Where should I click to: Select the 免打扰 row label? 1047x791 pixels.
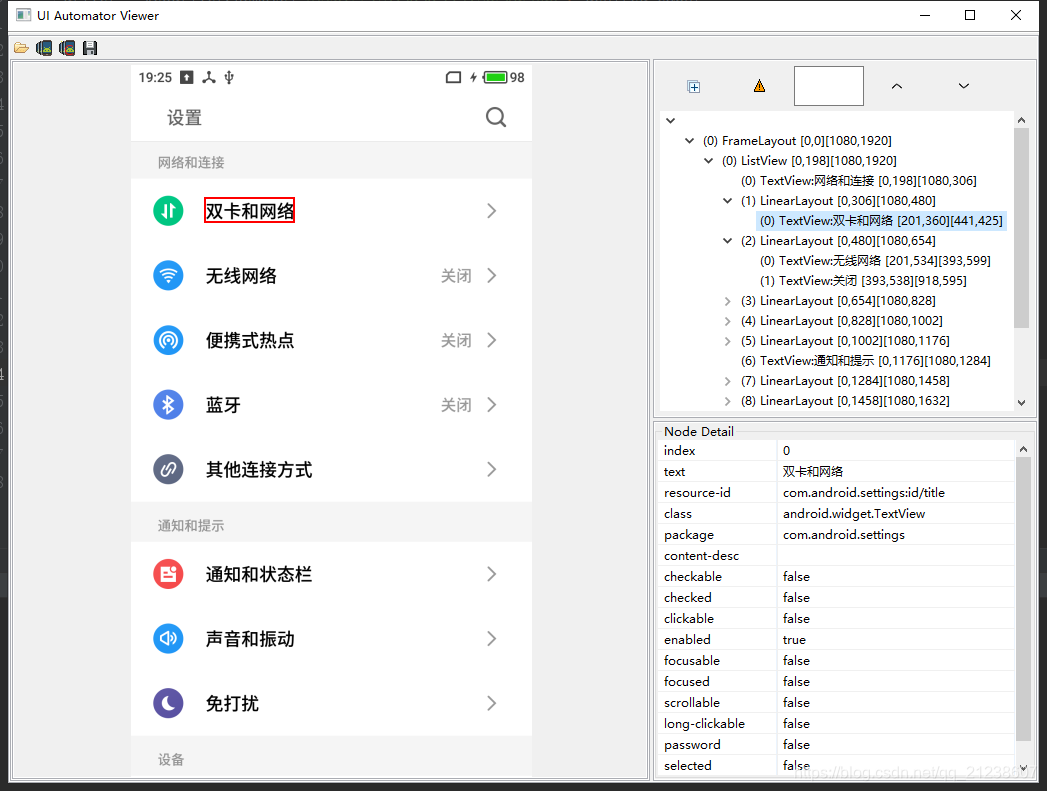[232, 704]
